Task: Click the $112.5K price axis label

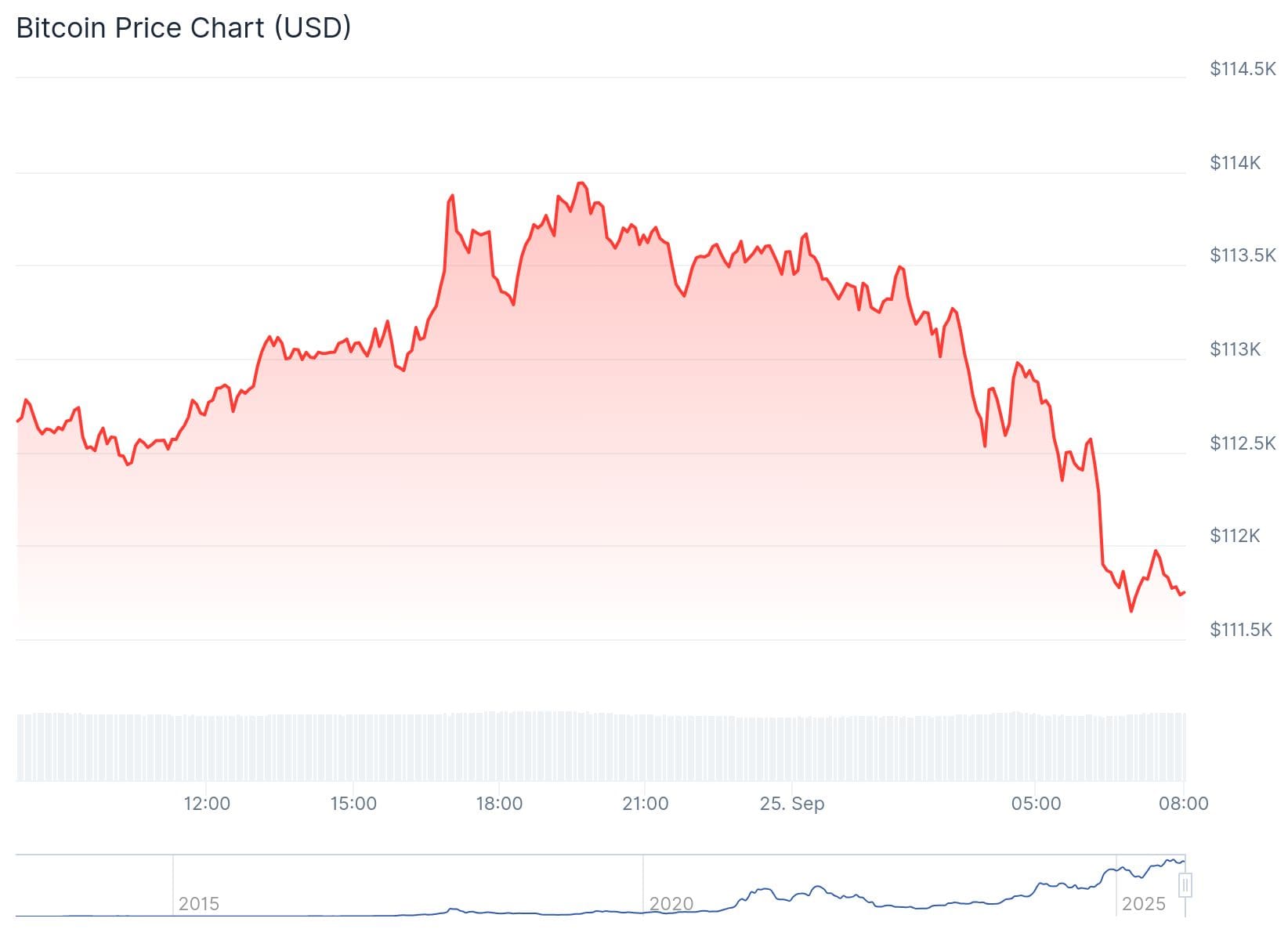Action: tap(1243, 443)
